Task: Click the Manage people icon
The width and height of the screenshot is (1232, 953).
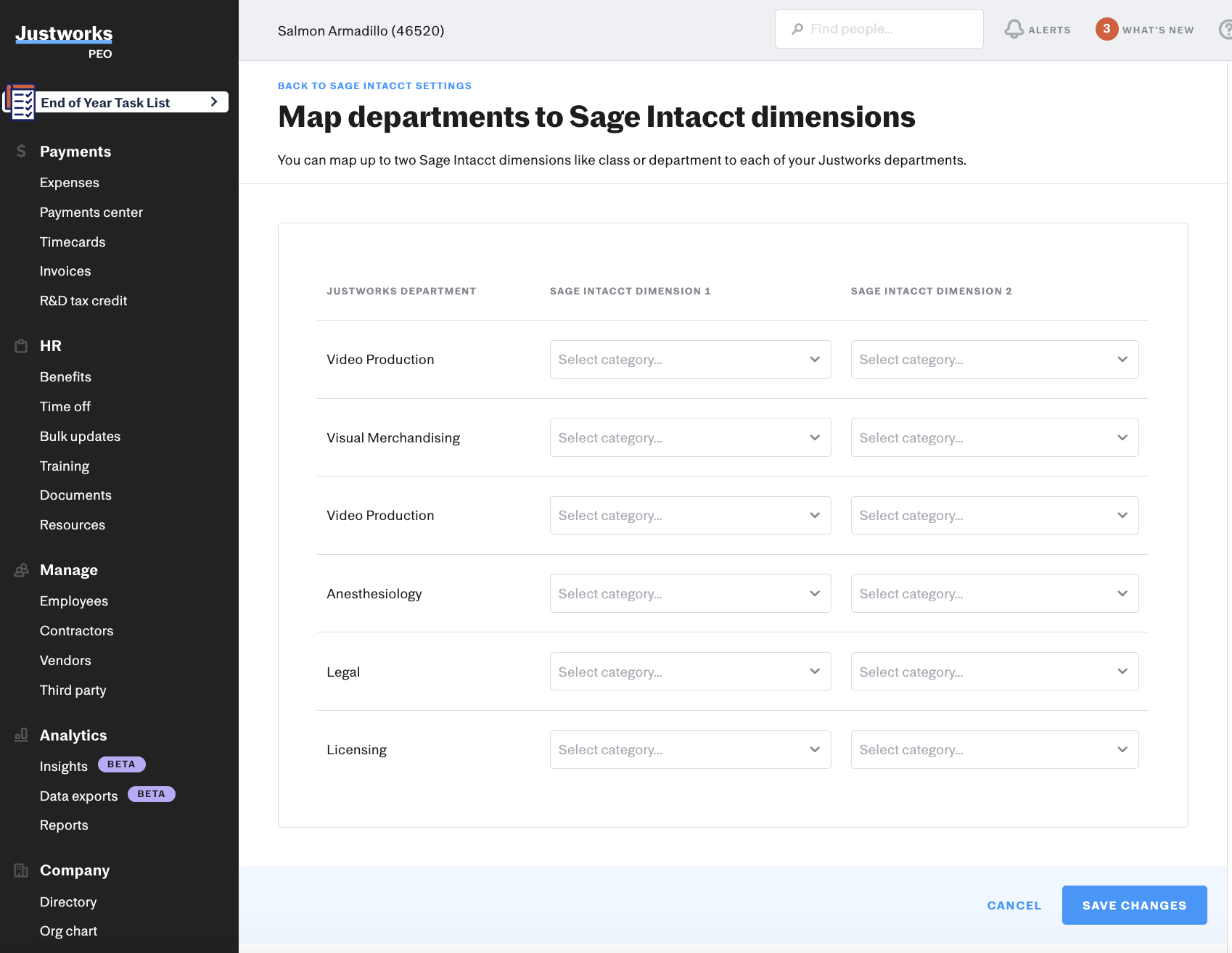Action: coord(21,571)
